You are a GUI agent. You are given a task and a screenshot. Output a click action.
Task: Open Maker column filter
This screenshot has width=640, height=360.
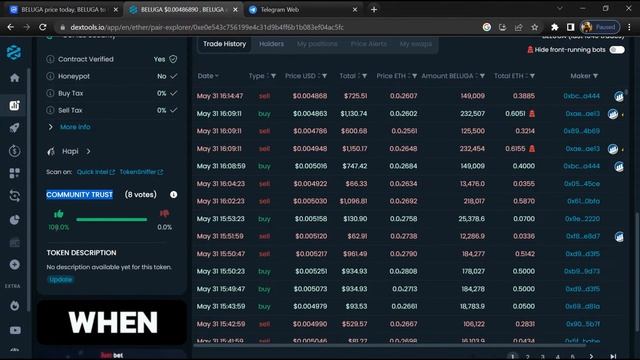(x=596, y=76)
